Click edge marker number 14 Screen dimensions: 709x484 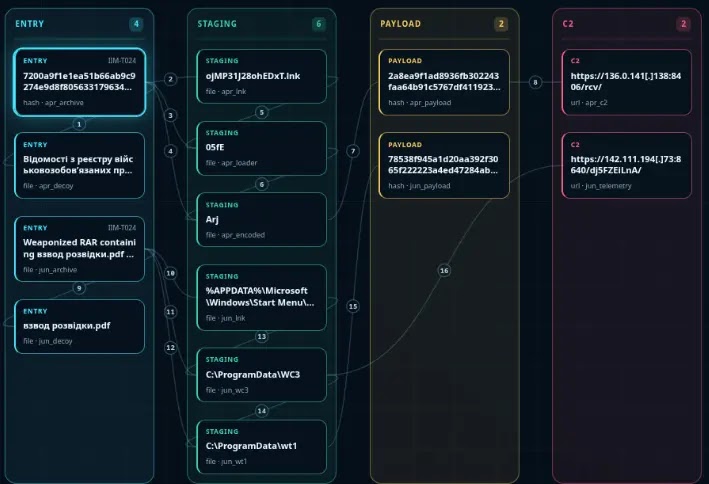click(x=262, y=411)
